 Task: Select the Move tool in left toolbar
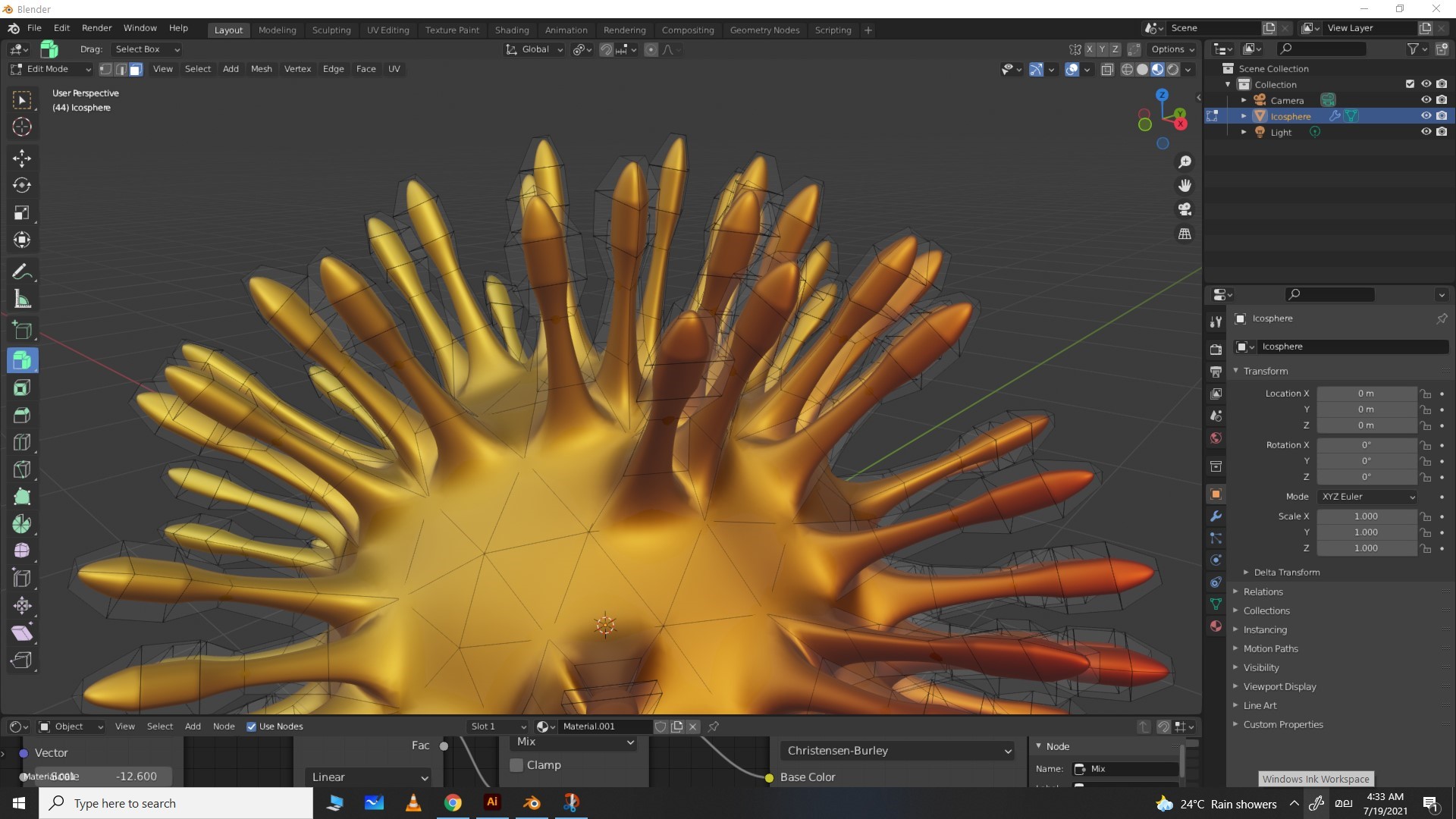click(x=22, y=158)
